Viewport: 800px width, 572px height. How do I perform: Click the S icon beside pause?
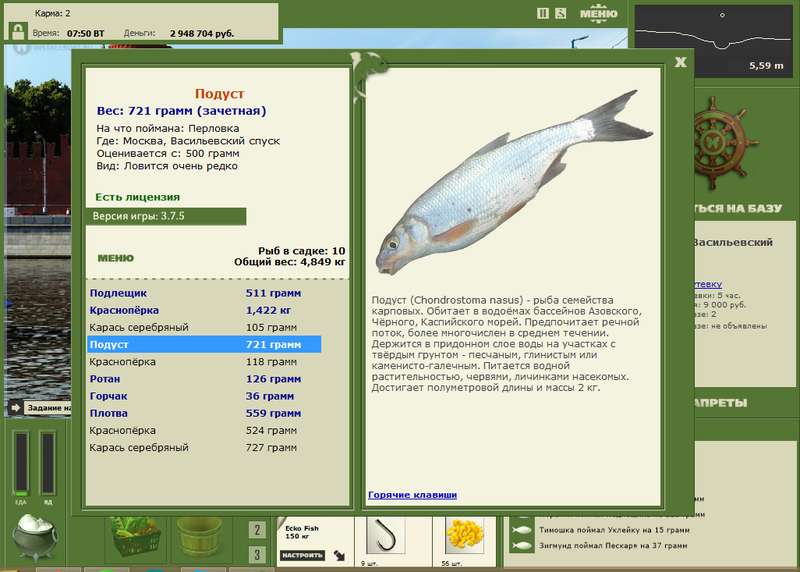(560, 14)
